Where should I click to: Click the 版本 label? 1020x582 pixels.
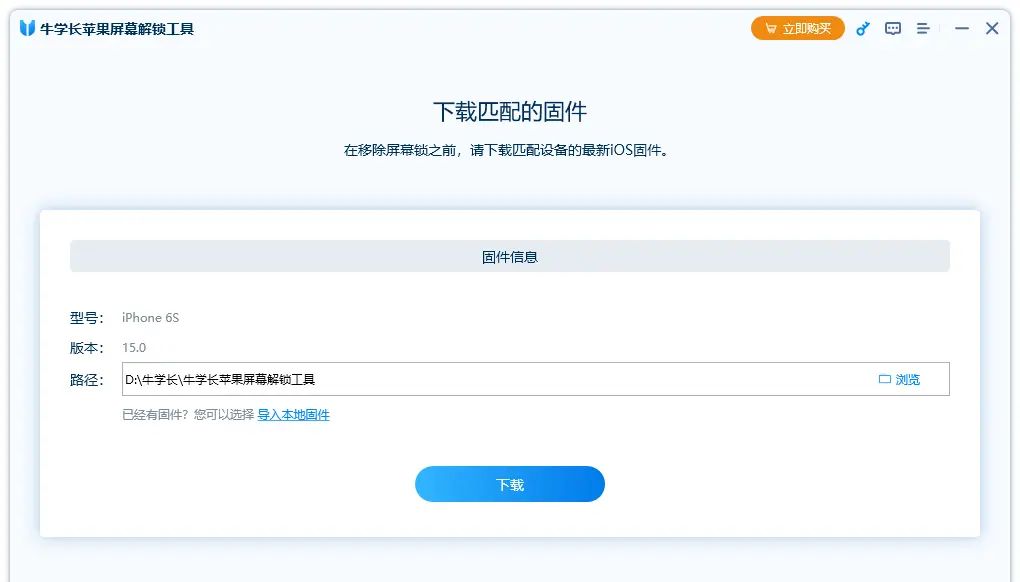point(87,348)
